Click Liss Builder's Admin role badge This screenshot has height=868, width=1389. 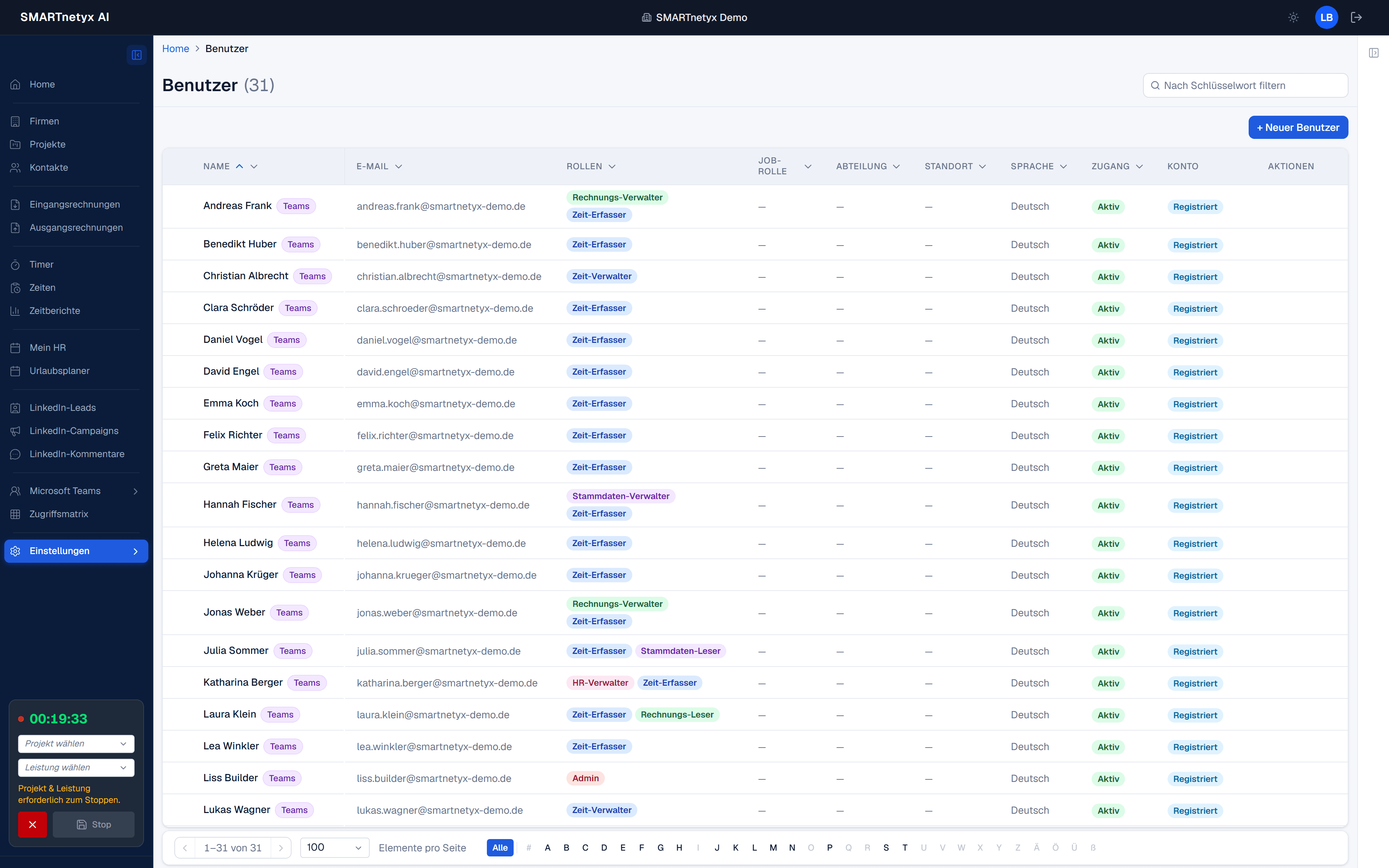(x=585, y=778)
